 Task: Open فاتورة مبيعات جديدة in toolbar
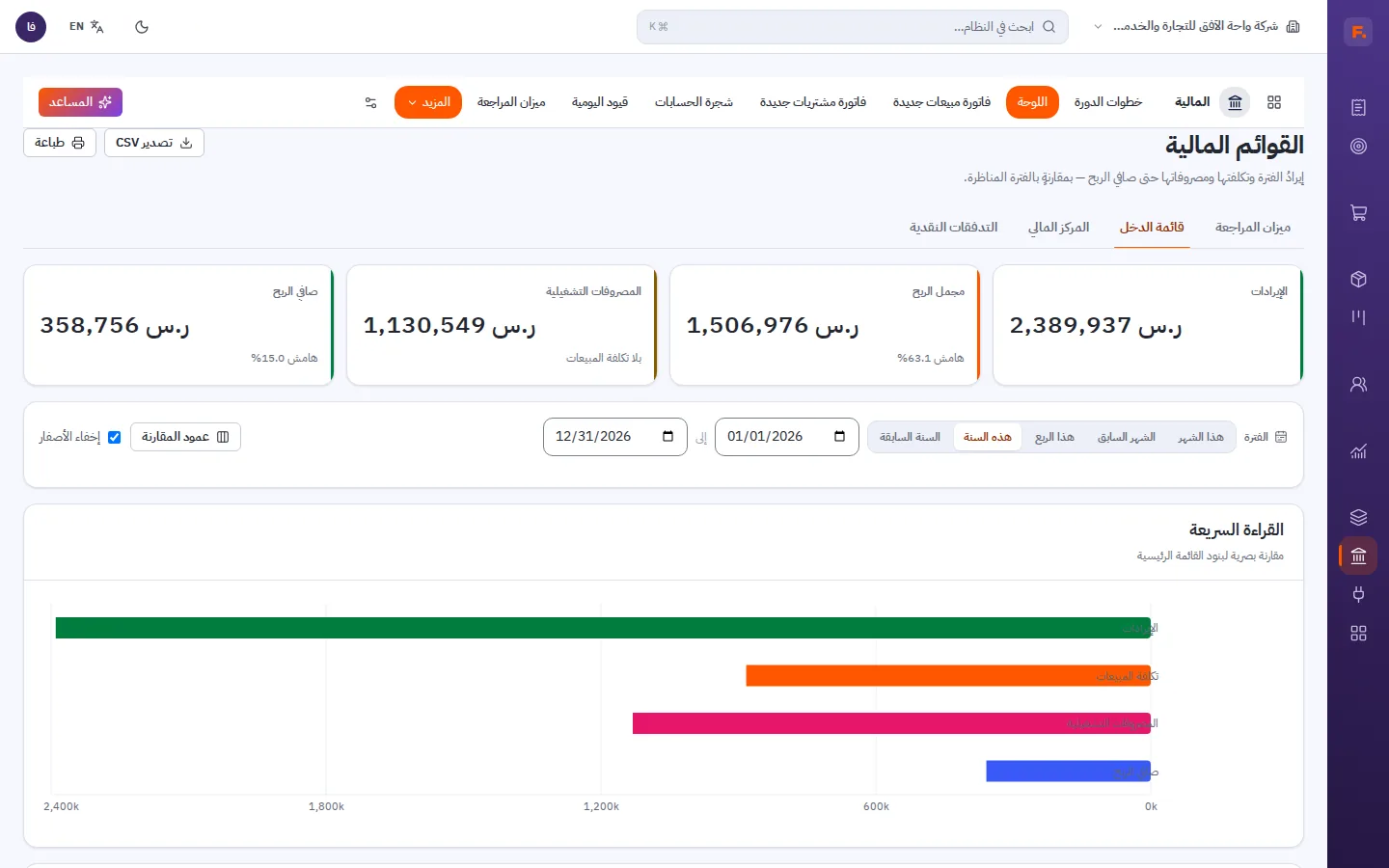941,102
